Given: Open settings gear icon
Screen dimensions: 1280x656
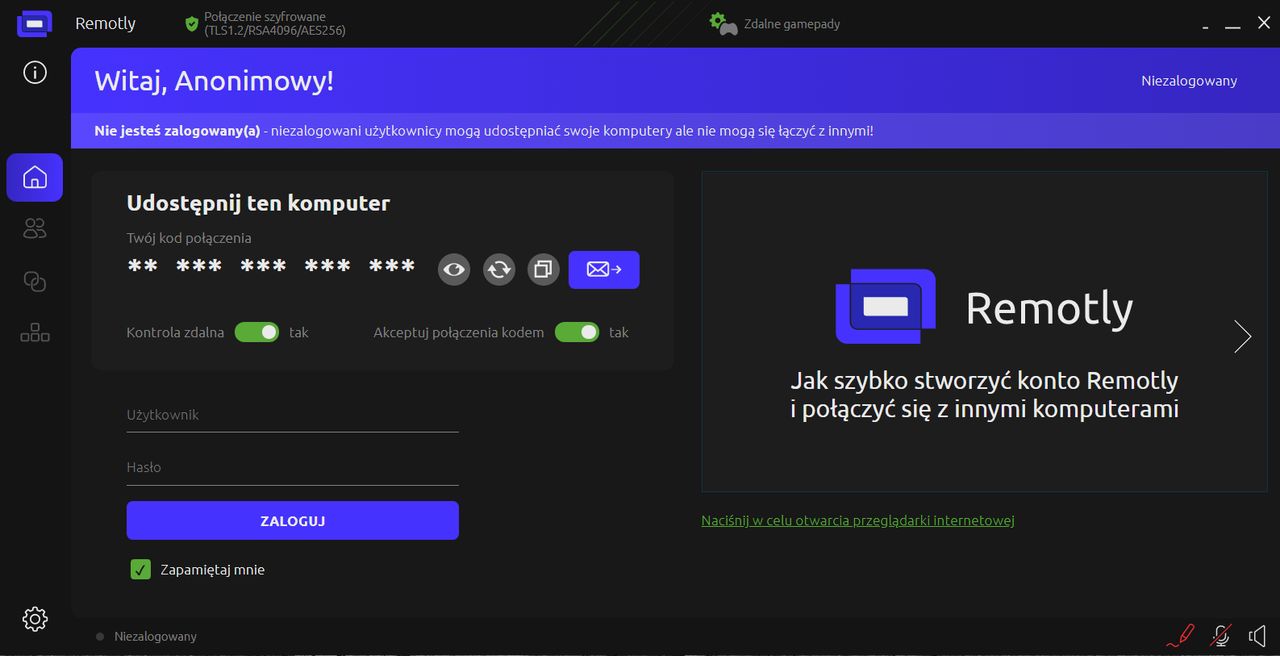Looking at the screenshot, I should pos(35,619).
